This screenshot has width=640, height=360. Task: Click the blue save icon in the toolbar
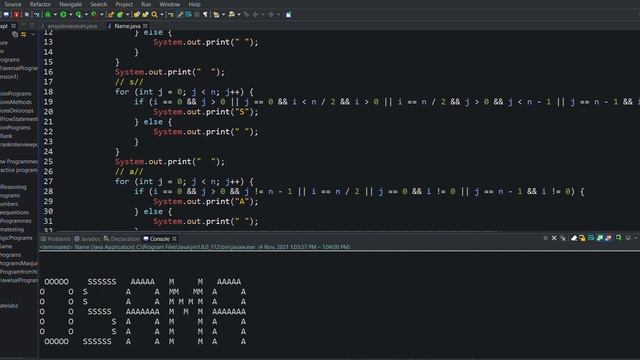[6, 14]
